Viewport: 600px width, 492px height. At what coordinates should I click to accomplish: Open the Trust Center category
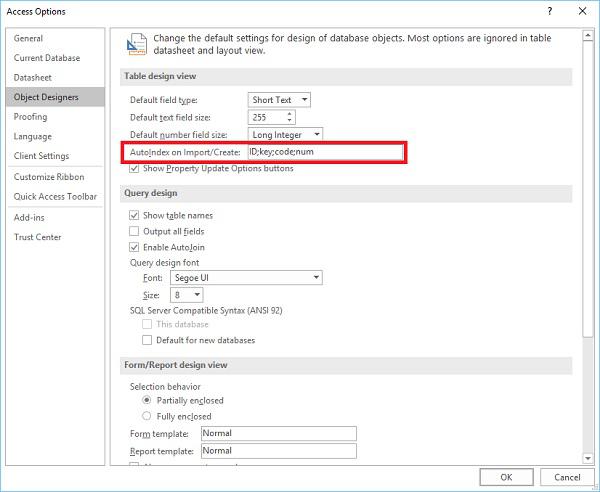click(x=37, y=237)
